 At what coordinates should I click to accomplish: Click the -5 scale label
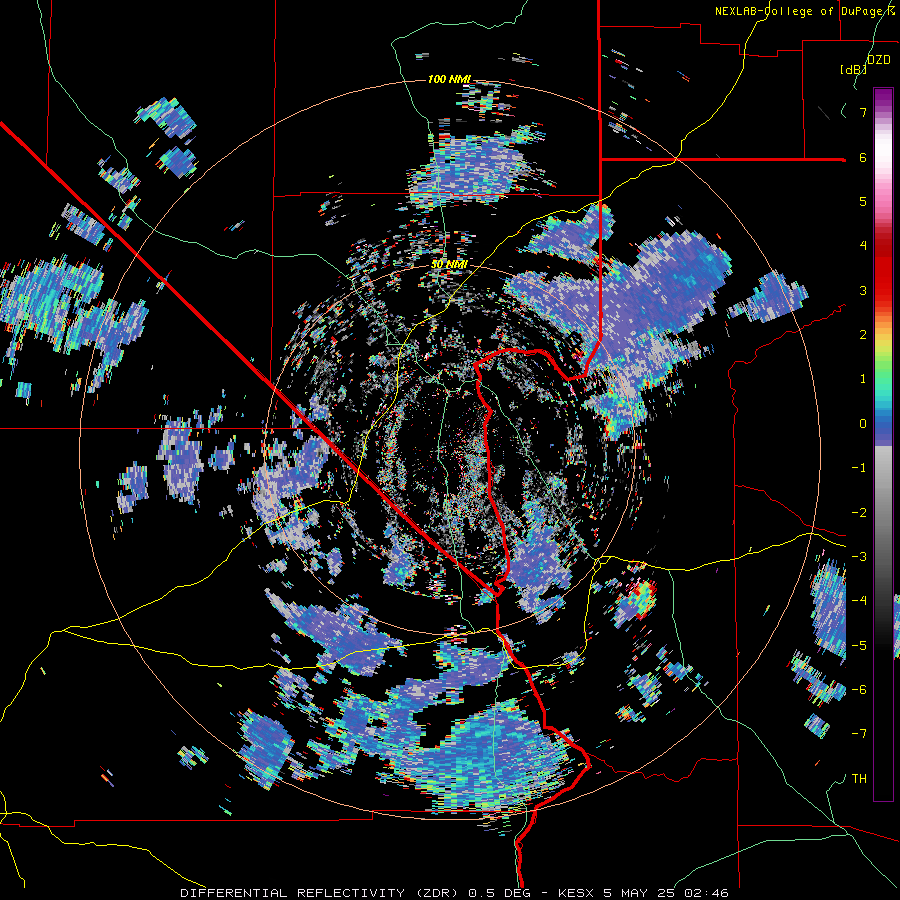coord(859,645)
